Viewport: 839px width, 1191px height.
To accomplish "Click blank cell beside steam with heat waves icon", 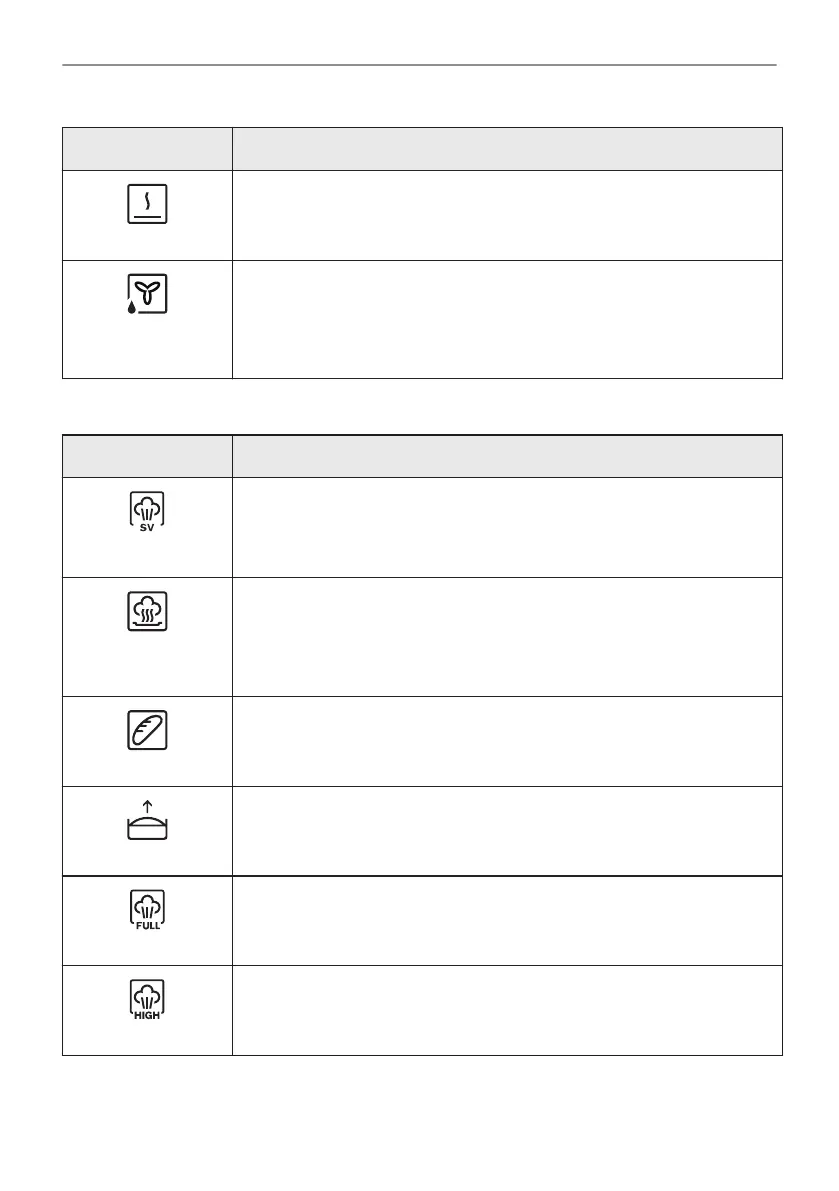I will pos(506,636).
